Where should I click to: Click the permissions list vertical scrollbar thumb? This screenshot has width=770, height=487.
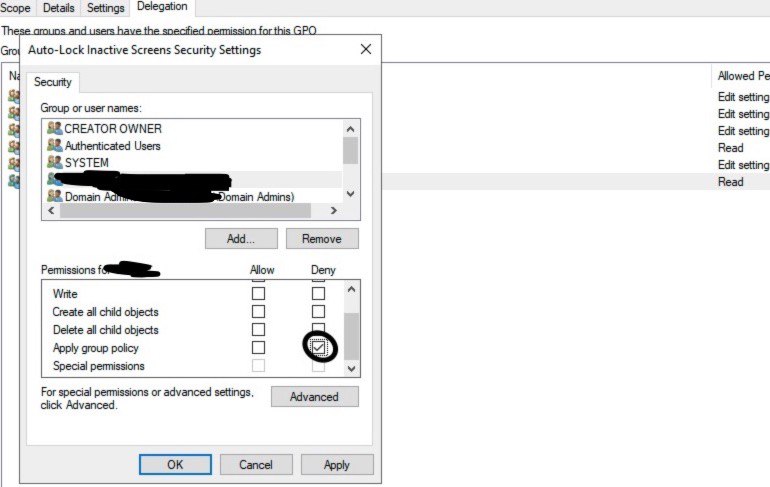tap(351, 336)
